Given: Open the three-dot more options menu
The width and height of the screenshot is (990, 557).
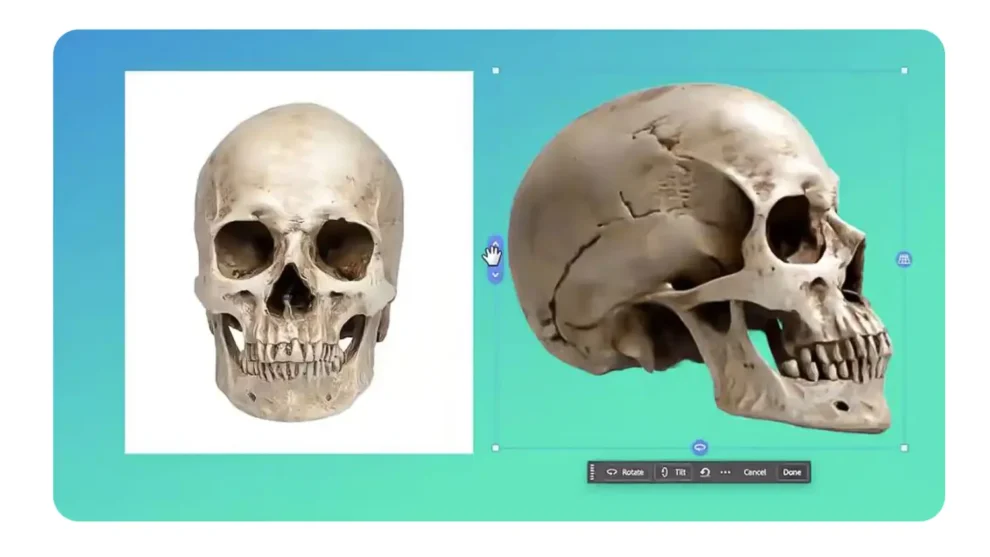Looking at the screenshot, I should tap(725, 472).
